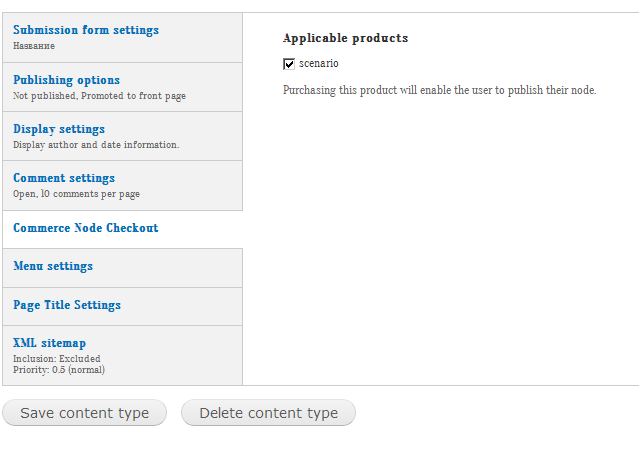
Task: Open the Comment settings tab
Action: [x=64, y=178]
